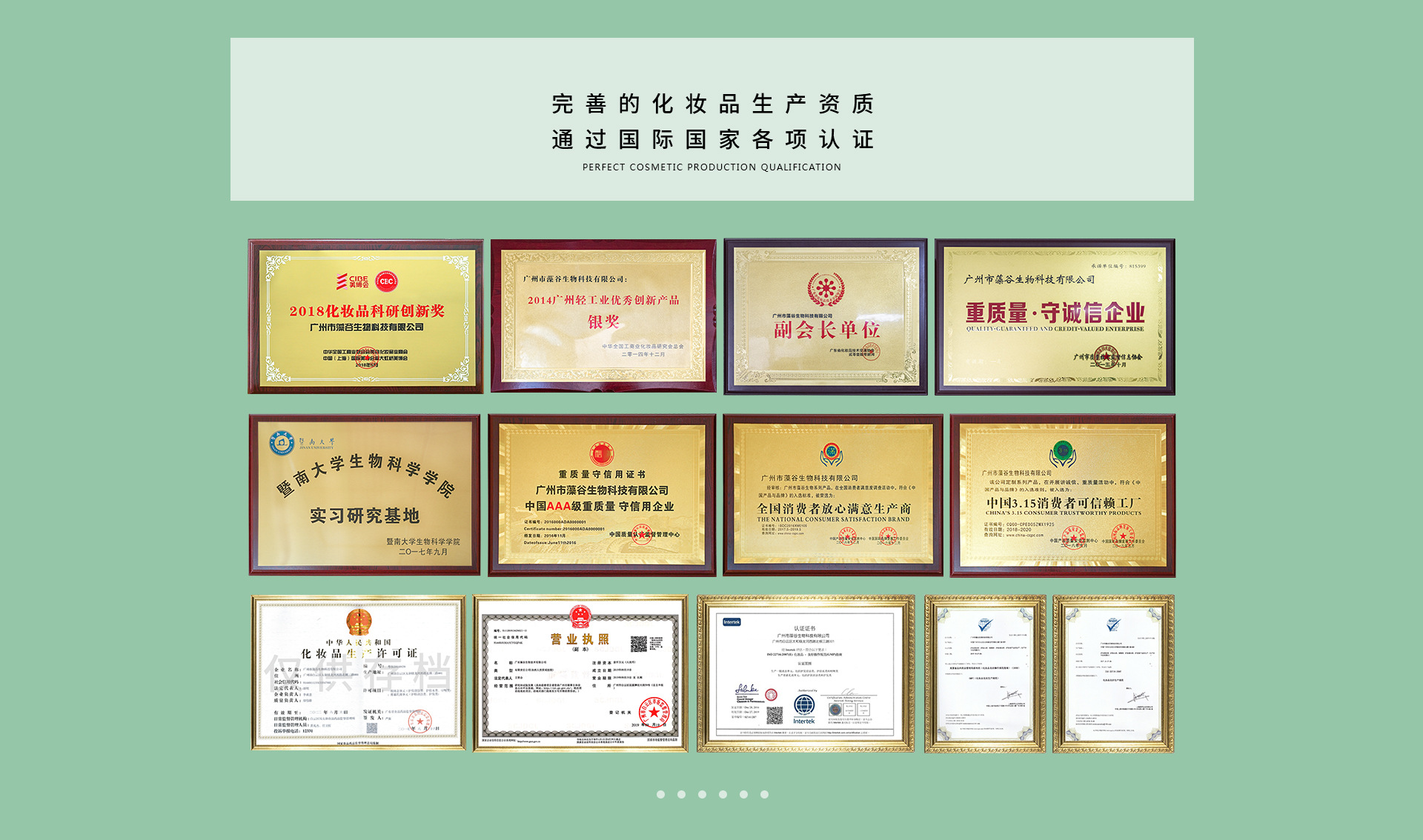Go to the last carousel dot
This screenshot has width=1423, height=840.
[x=764, y=794]
